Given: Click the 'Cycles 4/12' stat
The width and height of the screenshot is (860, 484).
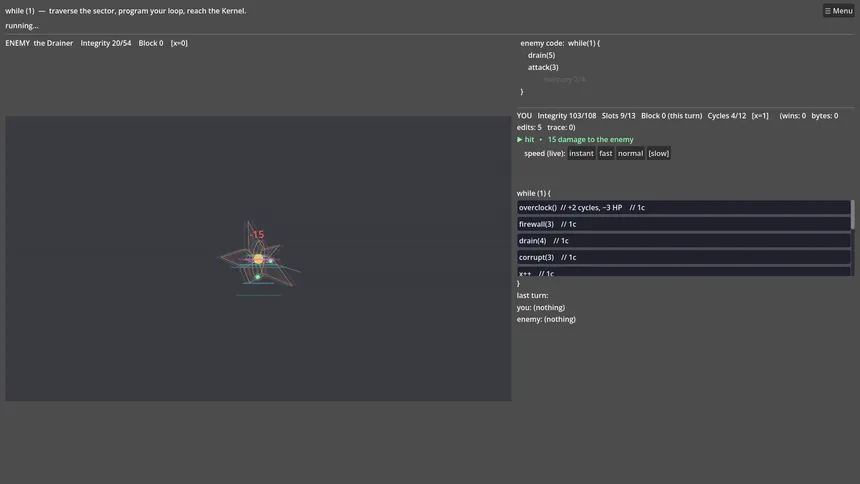Looking at the screenshot, I should tap(727, 116).
